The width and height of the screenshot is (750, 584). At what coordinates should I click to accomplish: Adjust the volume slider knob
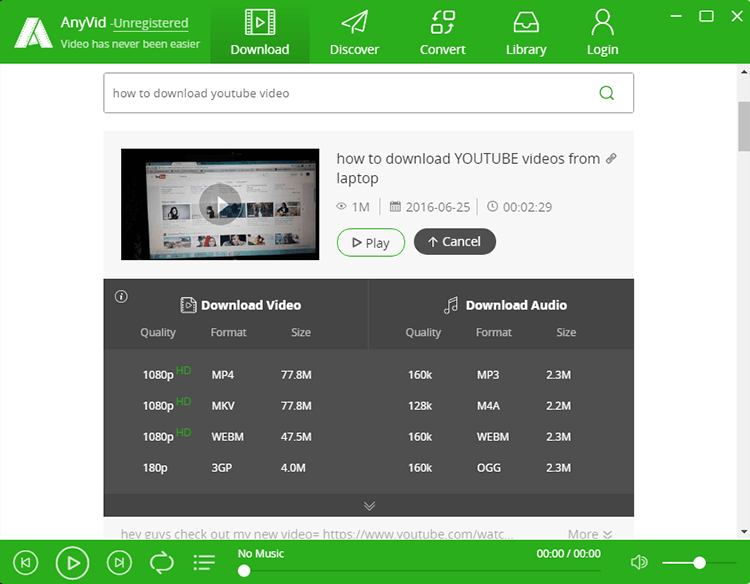click(x=699, y=563)
